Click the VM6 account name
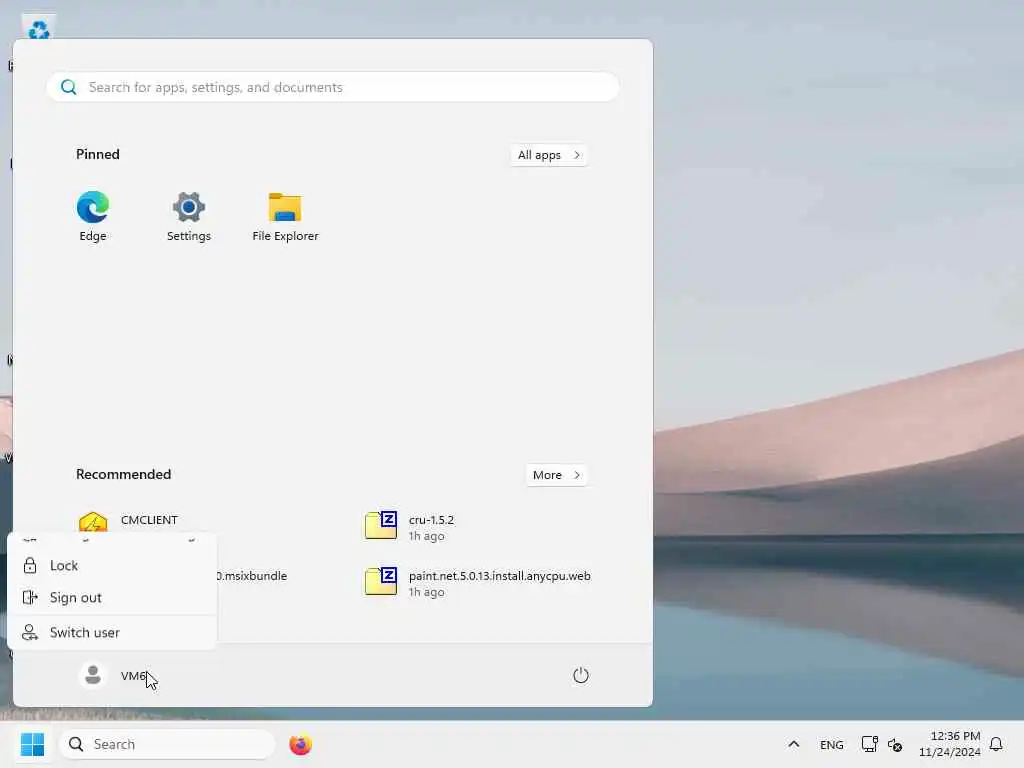1024x768 pixels. (x=134, y=675)
